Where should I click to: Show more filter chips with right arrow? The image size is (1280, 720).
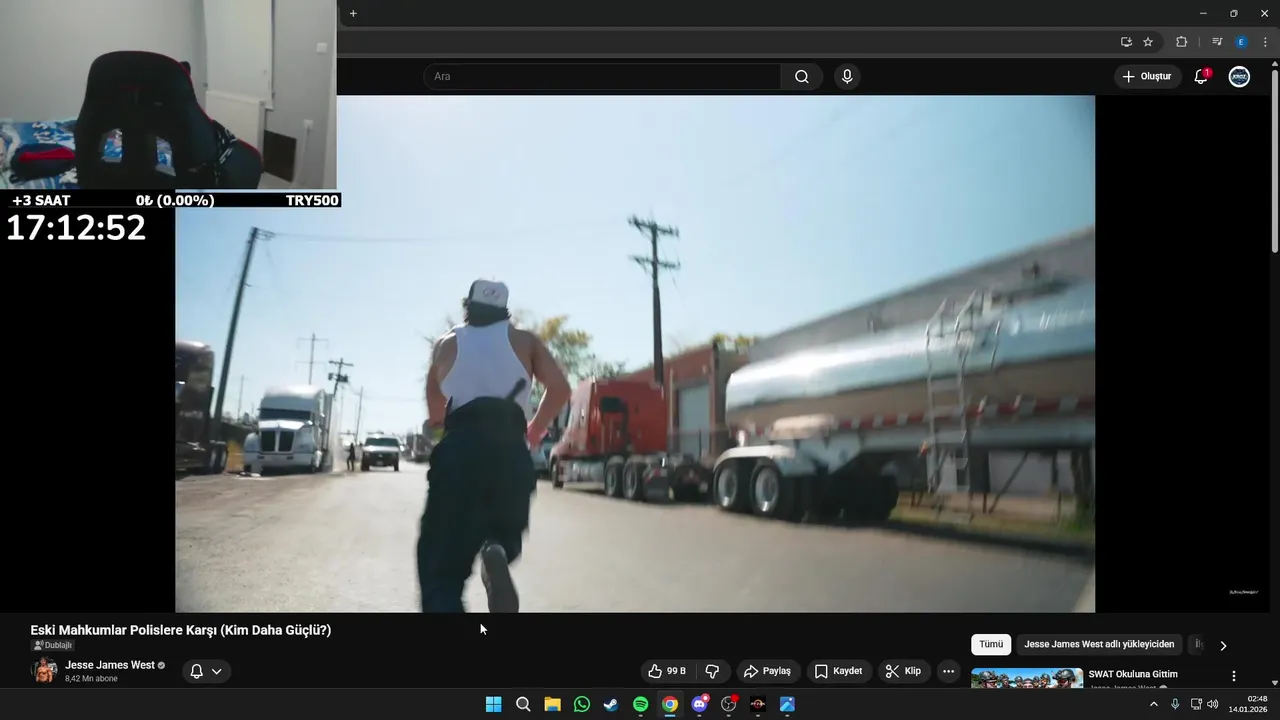coord(1222,645)
